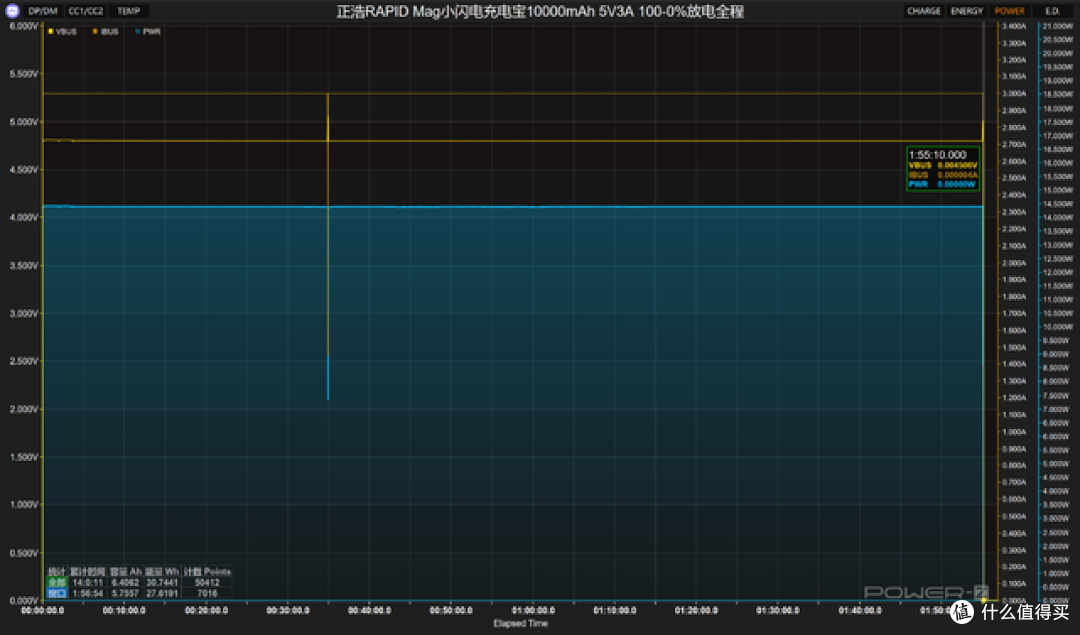Image resolution: width=1080 pixels, height=635 pixels.
Task: Switch to the ENERGY view tab
Action: (967, 11)
